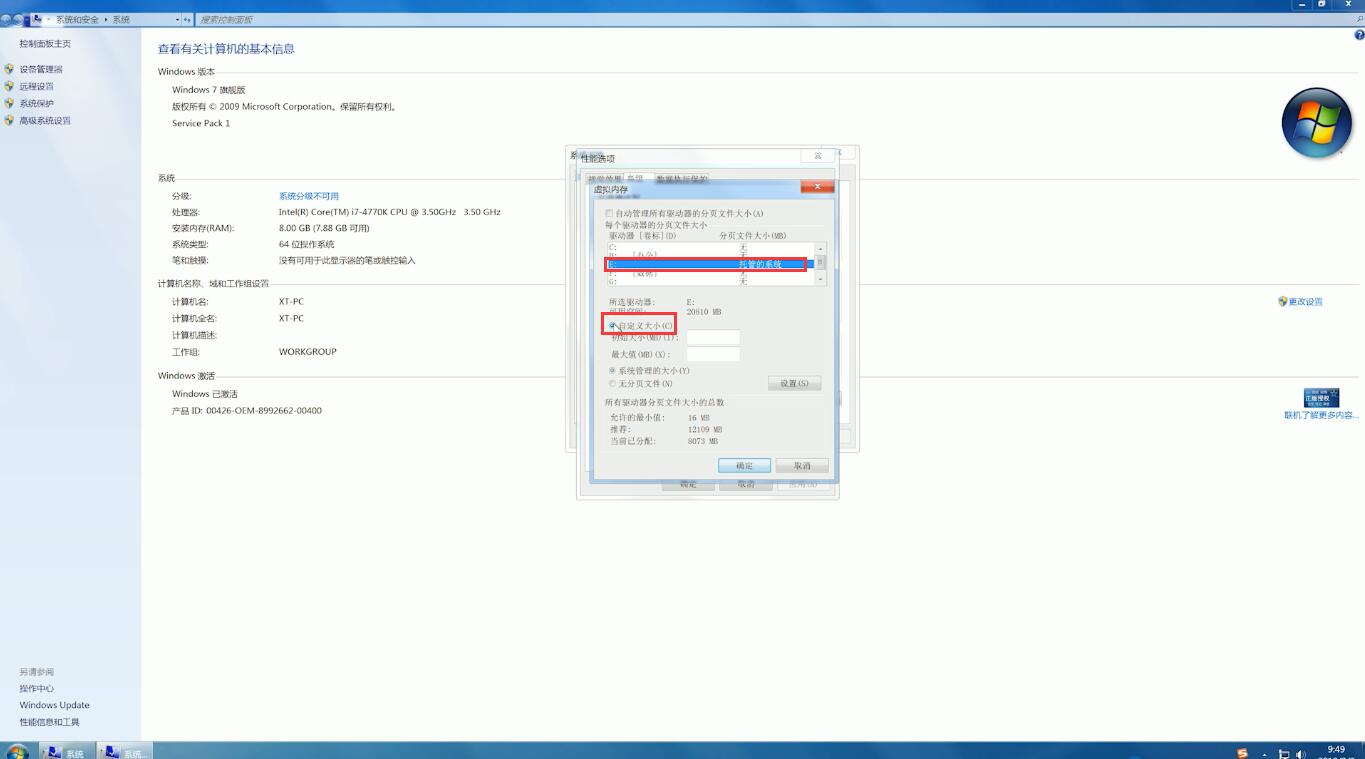Viewport: 1365px width, 759px height.
Task: Close the 虚拟内存 dialog with the red X
Action: point(817,186)
